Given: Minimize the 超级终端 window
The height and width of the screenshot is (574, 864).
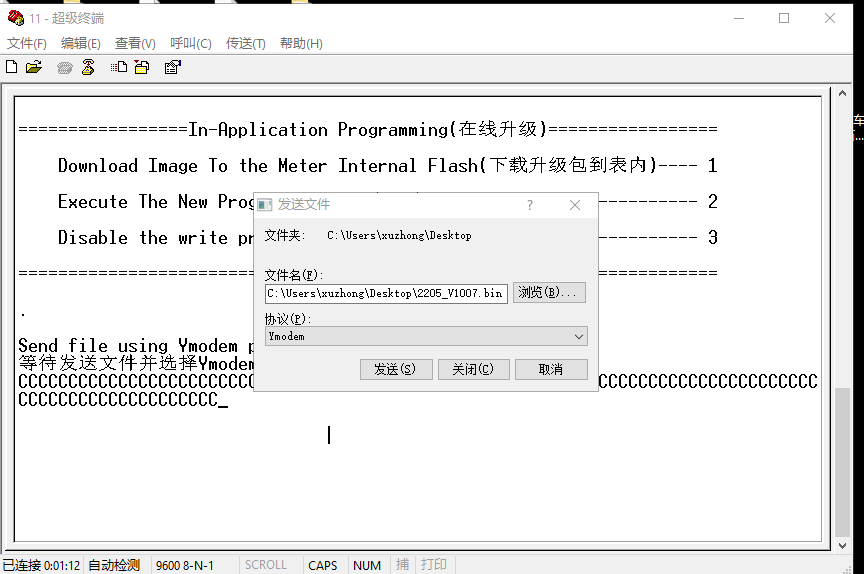Looking at the screenshot, I should (739, 18).
